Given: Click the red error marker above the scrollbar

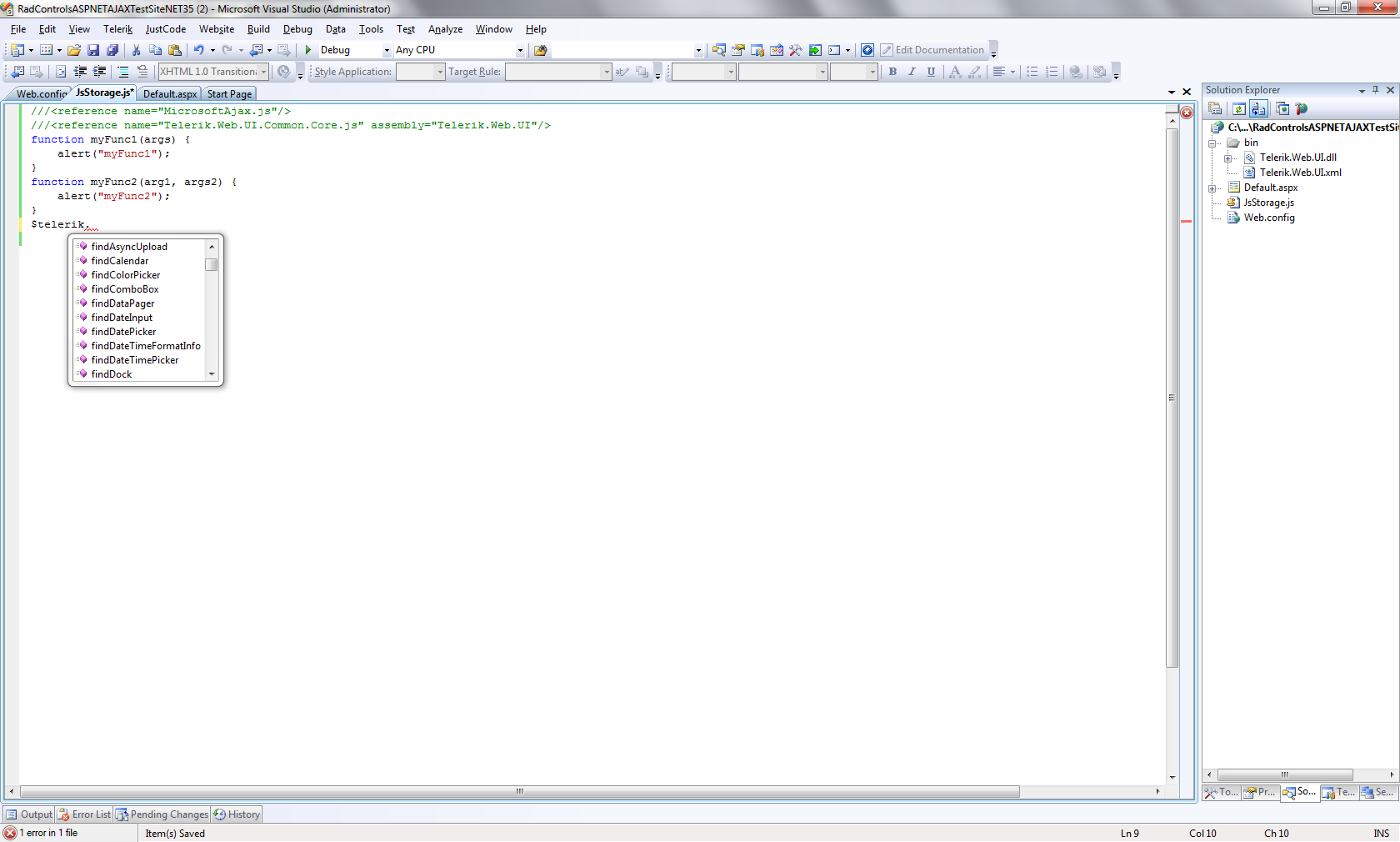Looking at the screenshot, I should tap(1187, 113).
